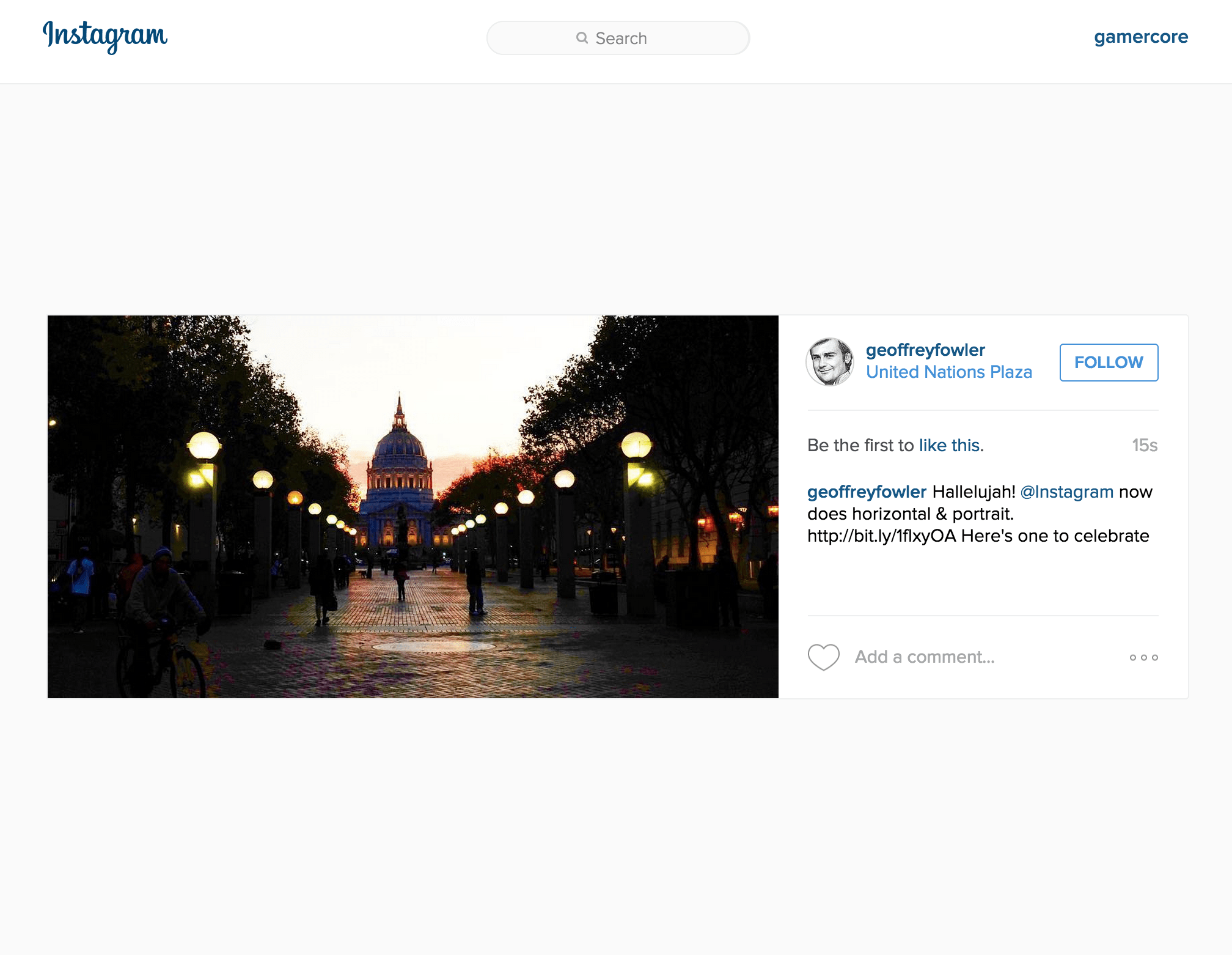Click the search magnifier icon

[582, 37]
